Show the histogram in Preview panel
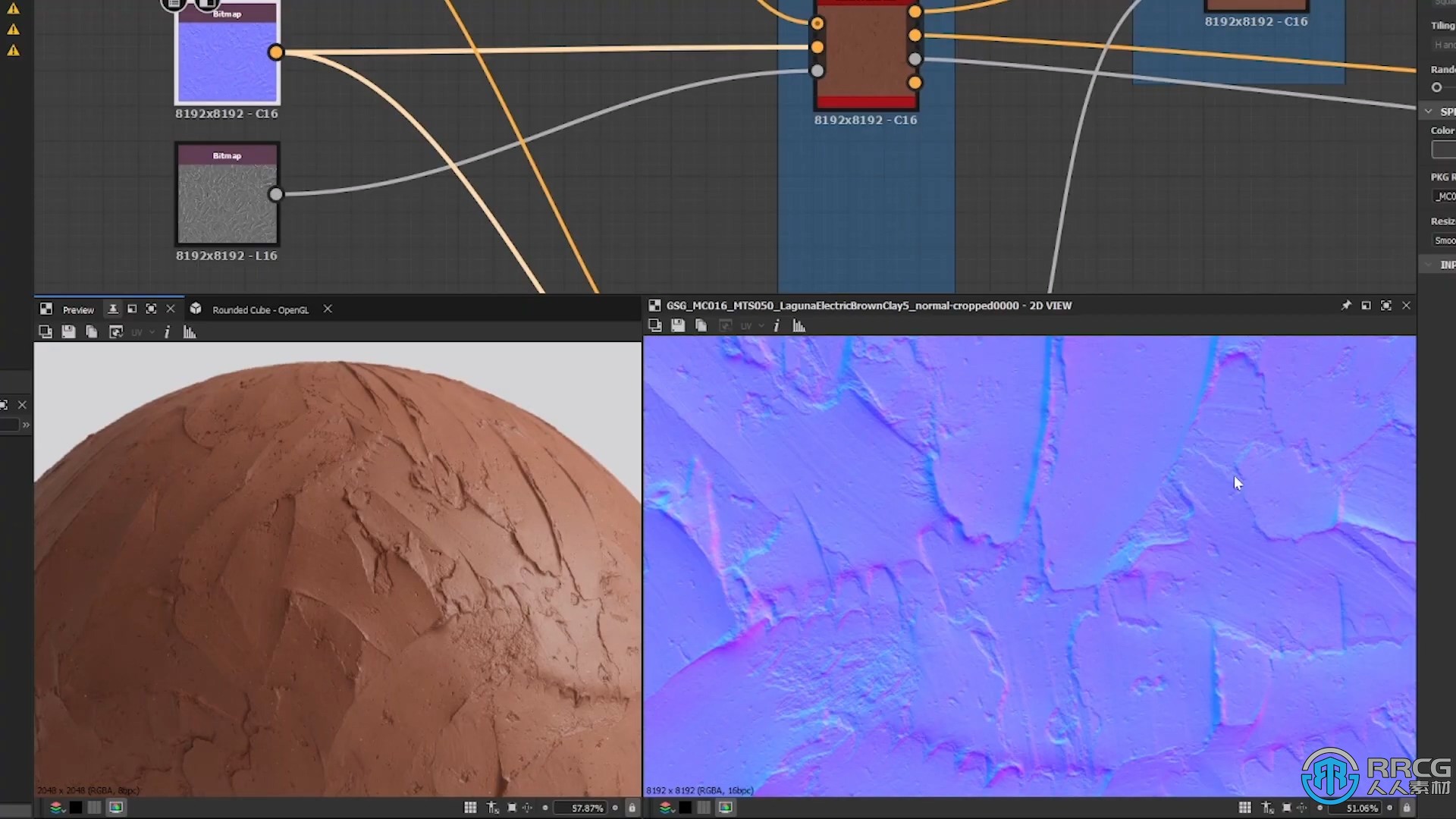This screenshot has height=819, width=1456. point(190,331)
